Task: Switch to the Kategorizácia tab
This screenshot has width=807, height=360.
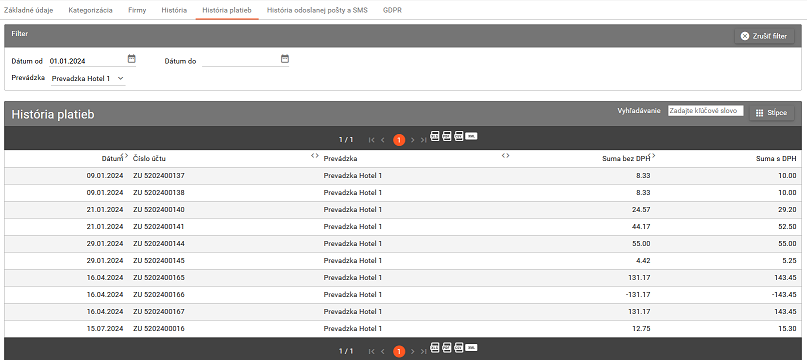Action: pyautogui.click(x=91, y=10)
